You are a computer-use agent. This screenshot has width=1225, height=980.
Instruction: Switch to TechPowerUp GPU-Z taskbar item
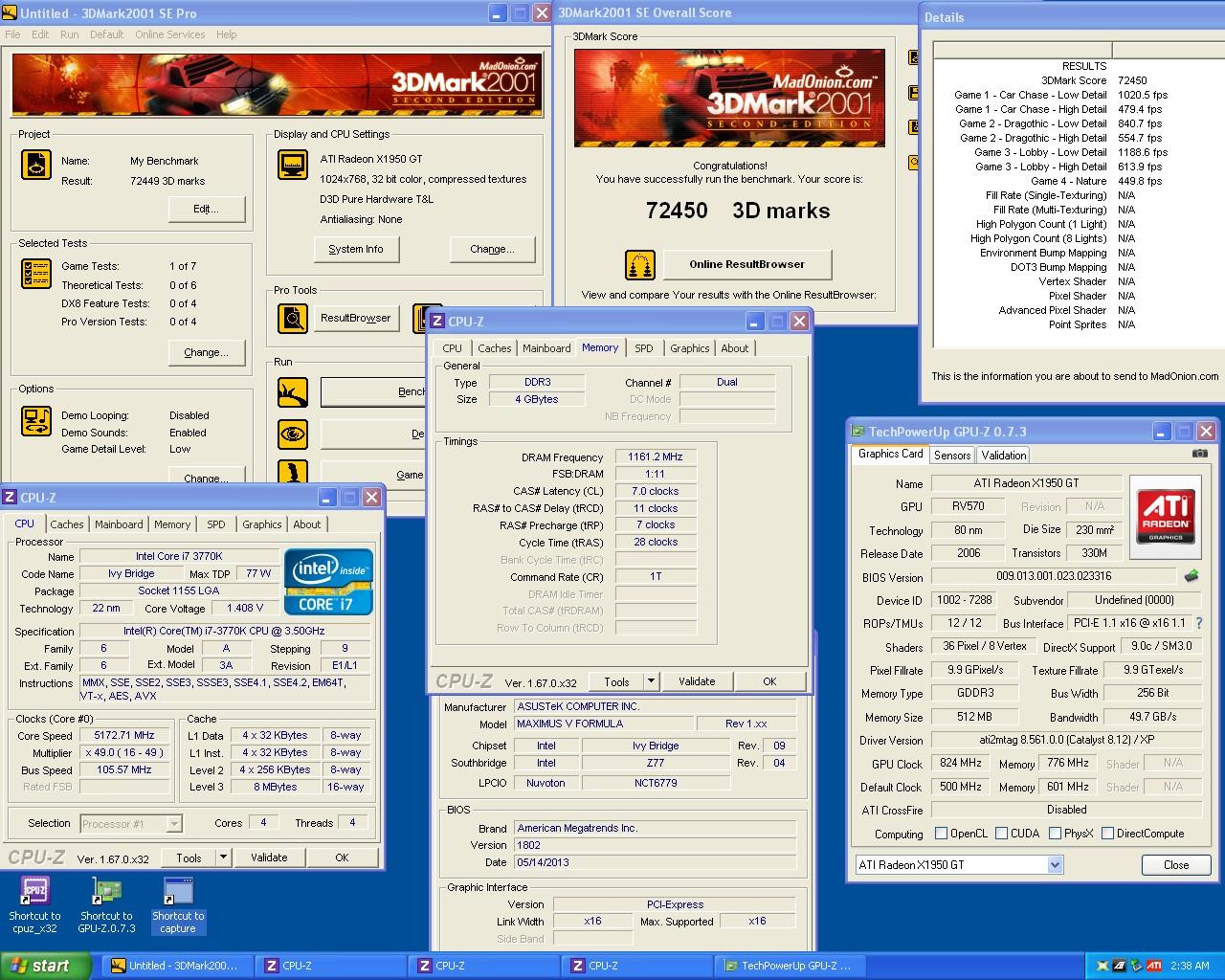[x=791, y=966]
